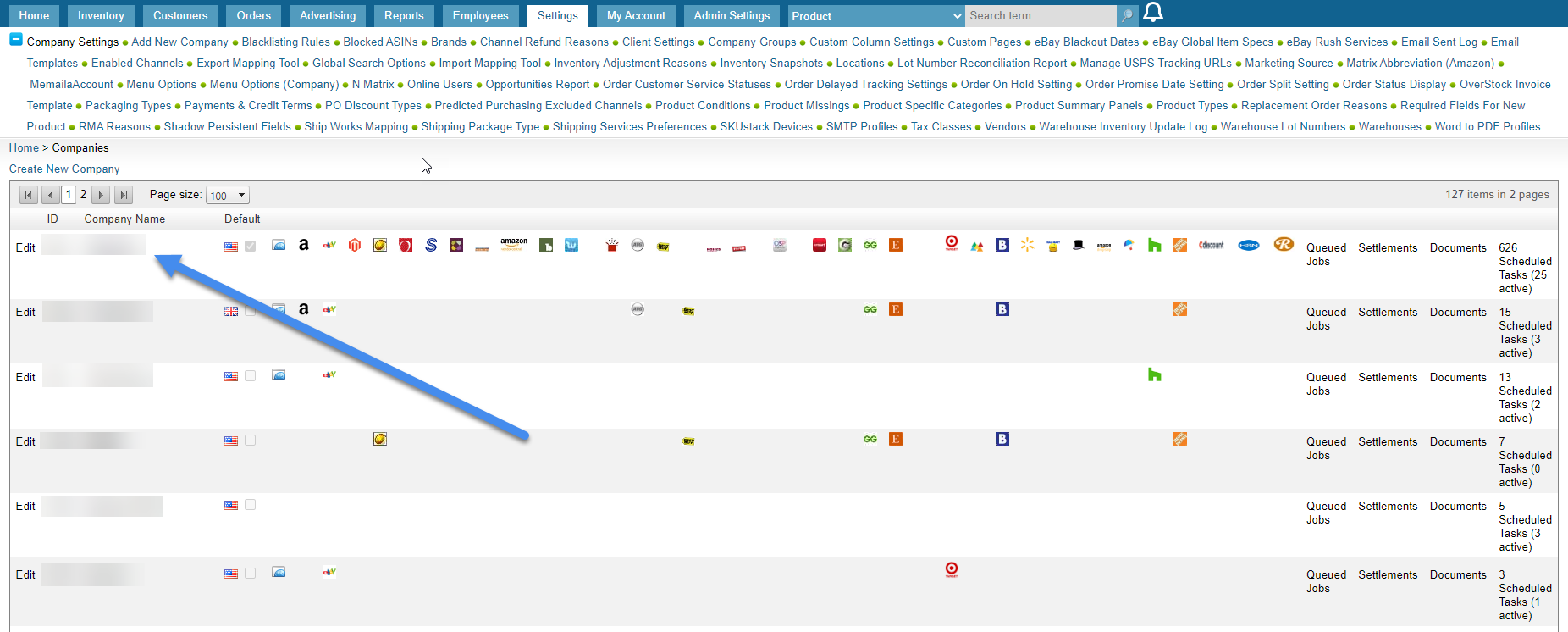This screenshot has width=1568, height=632.
Task: Click the Sears 'S' channel icon
Action: [x=431, y=245]
